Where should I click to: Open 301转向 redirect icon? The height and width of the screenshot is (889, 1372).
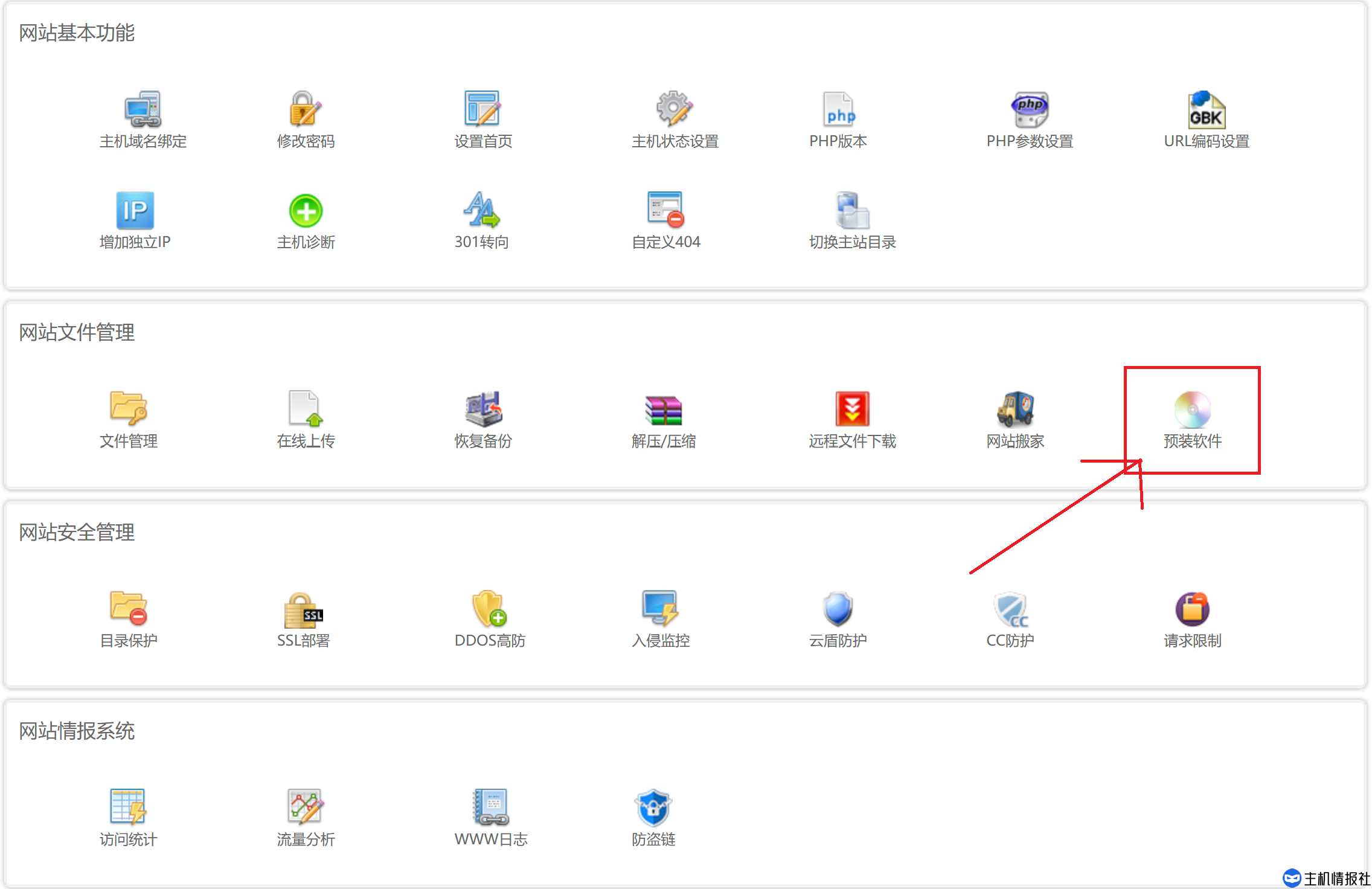coord(481,210)
